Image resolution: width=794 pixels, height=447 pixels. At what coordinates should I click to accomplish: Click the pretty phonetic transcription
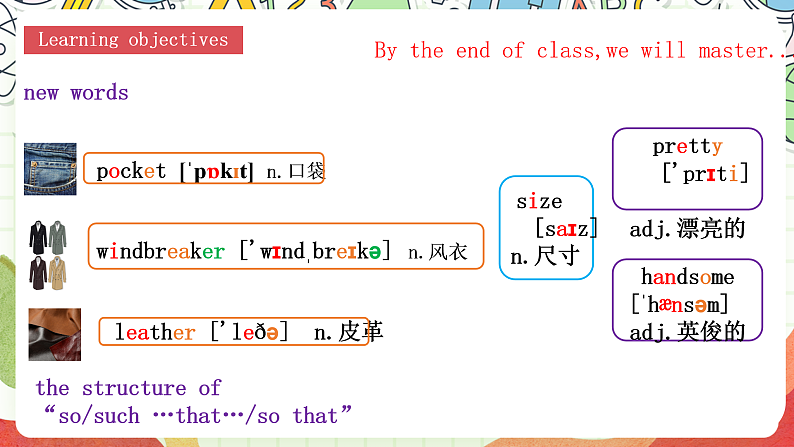coord(705,173)
